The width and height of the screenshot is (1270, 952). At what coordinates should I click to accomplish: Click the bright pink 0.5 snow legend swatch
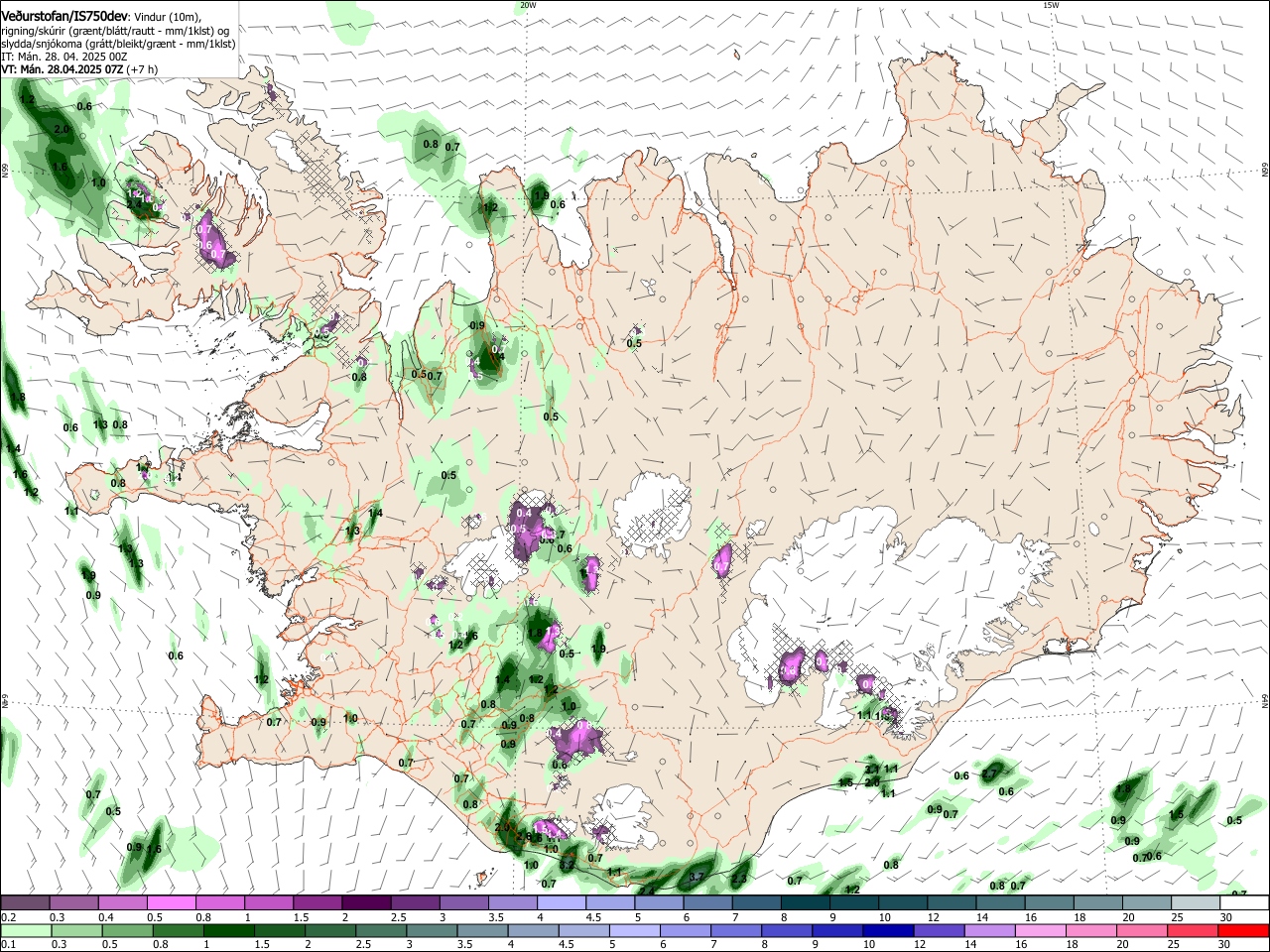[x=171, y=902]
